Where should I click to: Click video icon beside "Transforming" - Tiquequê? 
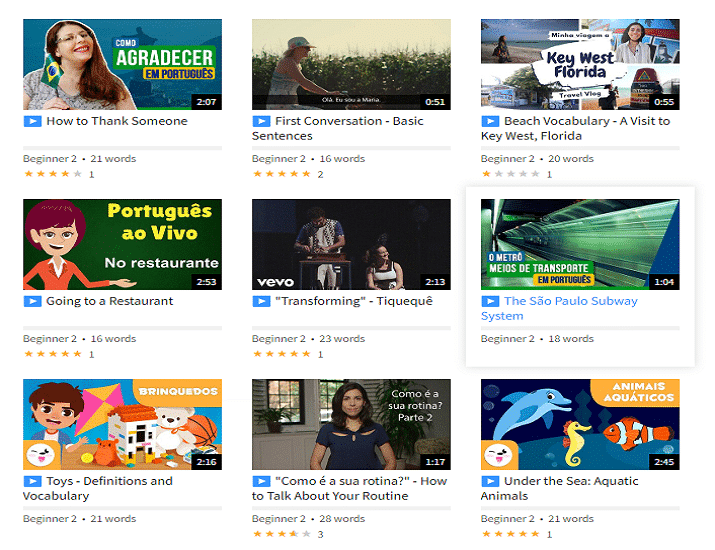(261, 301)
